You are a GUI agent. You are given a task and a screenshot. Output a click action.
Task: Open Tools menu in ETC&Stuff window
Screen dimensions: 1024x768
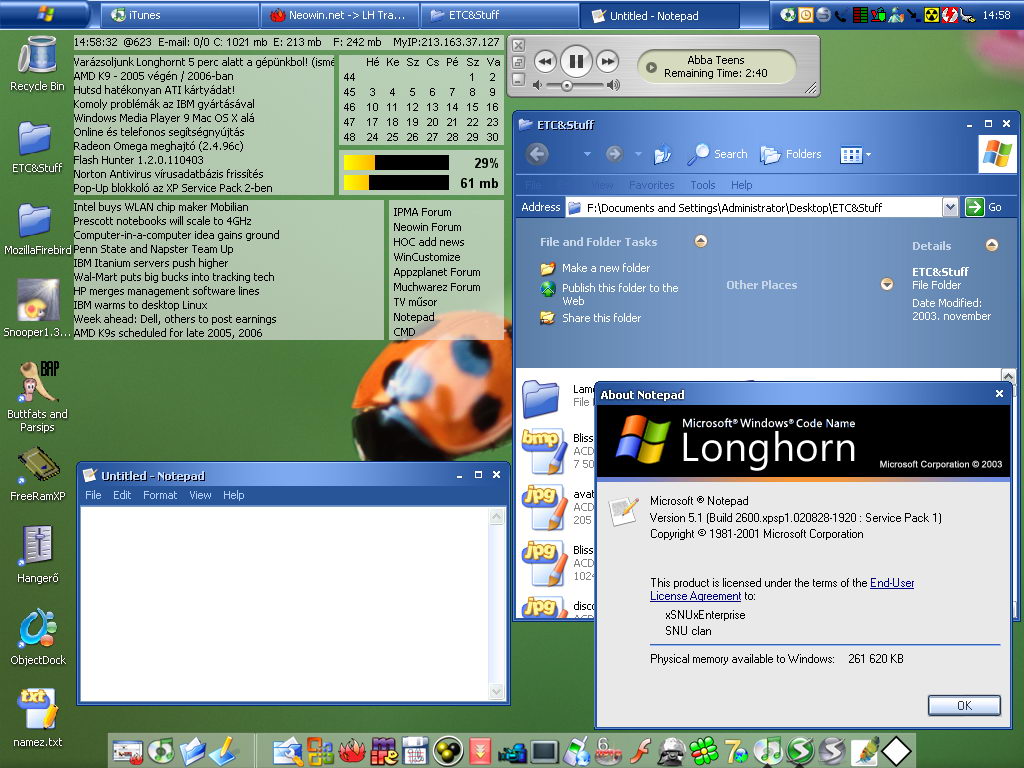tap(703, 185)
